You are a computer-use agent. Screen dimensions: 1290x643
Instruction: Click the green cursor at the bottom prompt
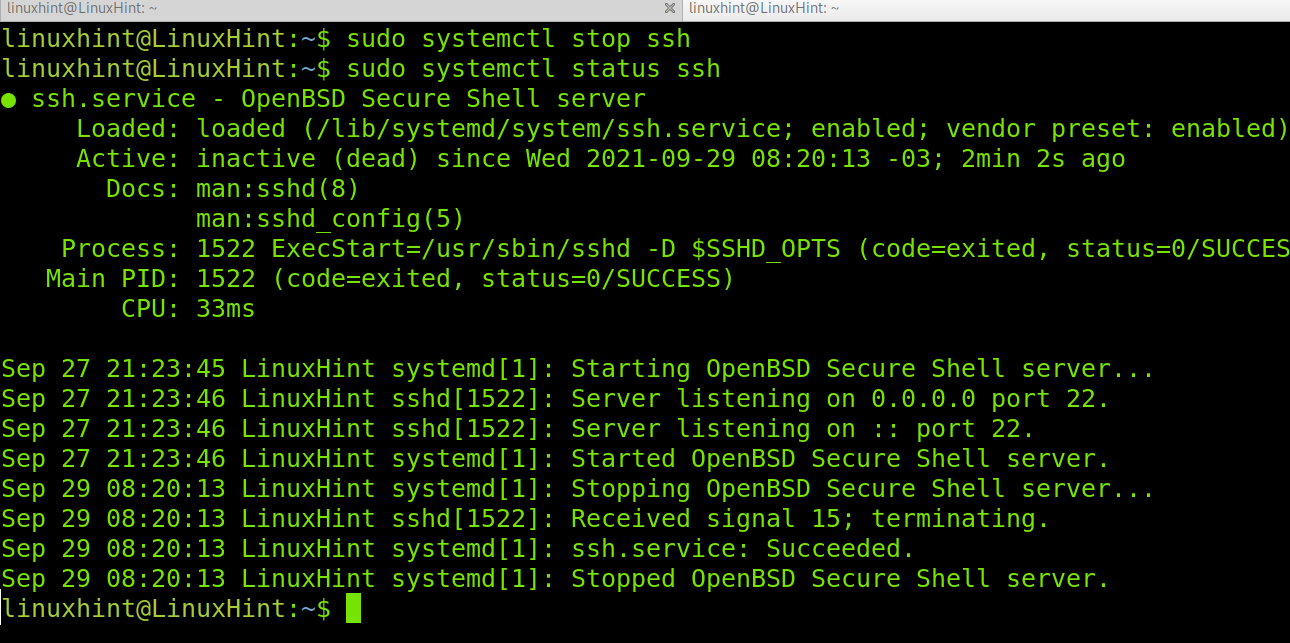click(x=353, y=608)
